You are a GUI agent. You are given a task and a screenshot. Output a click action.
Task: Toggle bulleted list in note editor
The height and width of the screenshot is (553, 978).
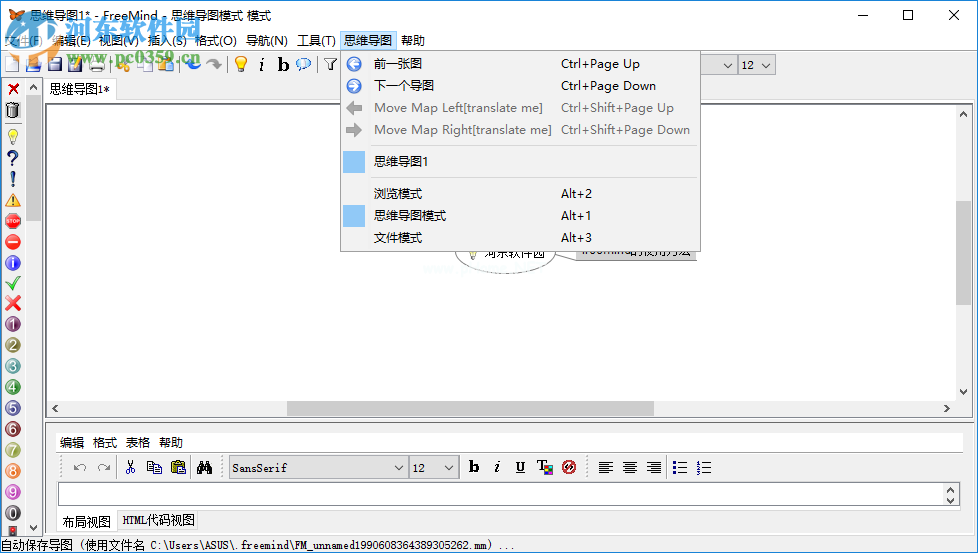coord(680,467)
